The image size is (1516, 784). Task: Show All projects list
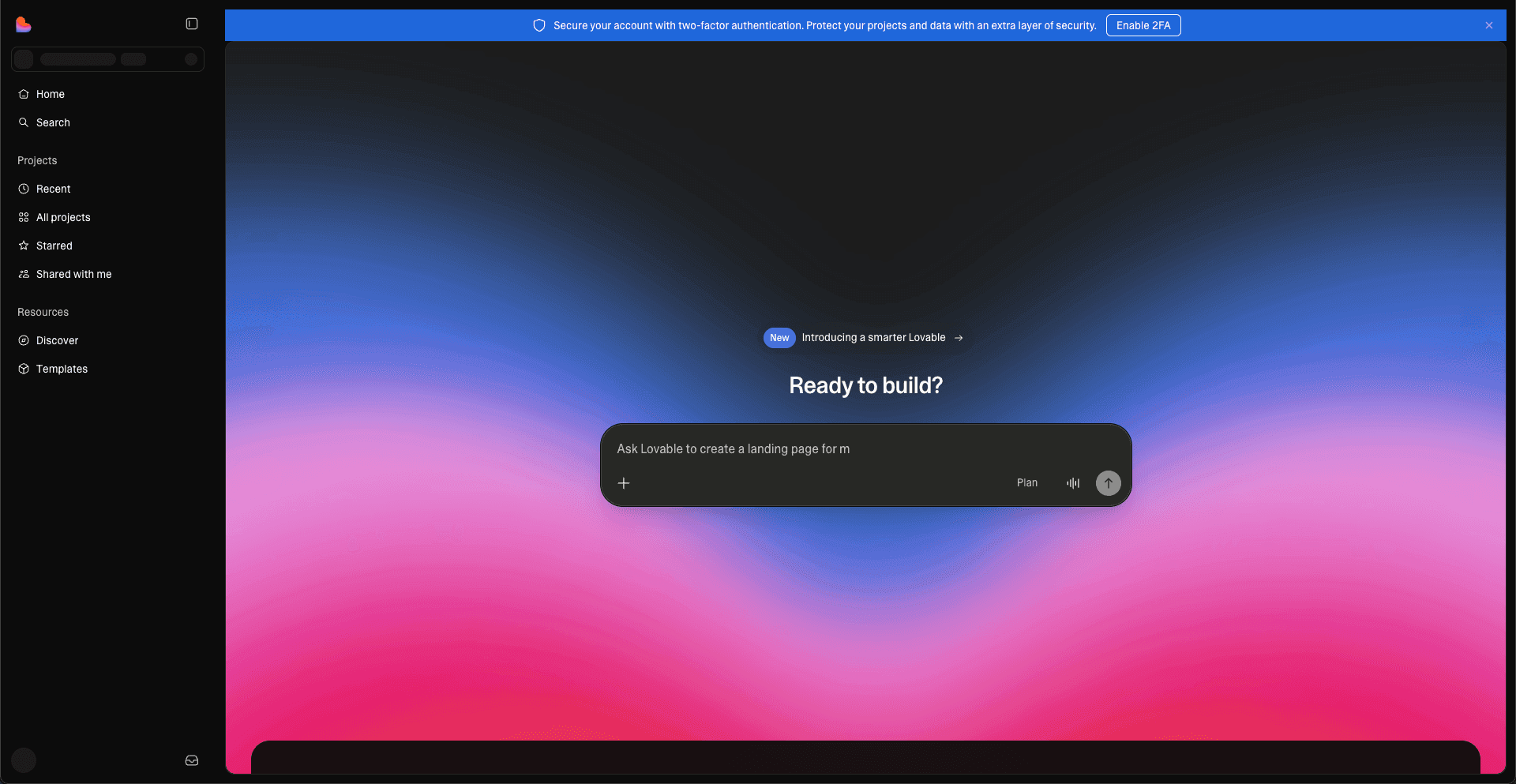point(63,217)
